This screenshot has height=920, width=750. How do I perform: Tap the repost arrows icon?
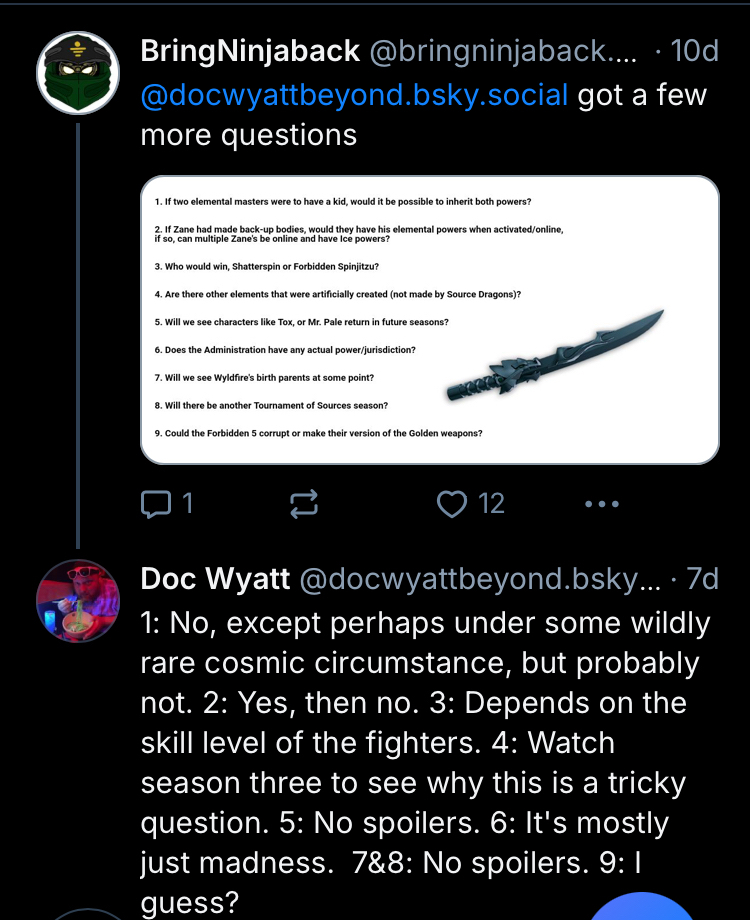pyautogui.click(x=303, y=505)
